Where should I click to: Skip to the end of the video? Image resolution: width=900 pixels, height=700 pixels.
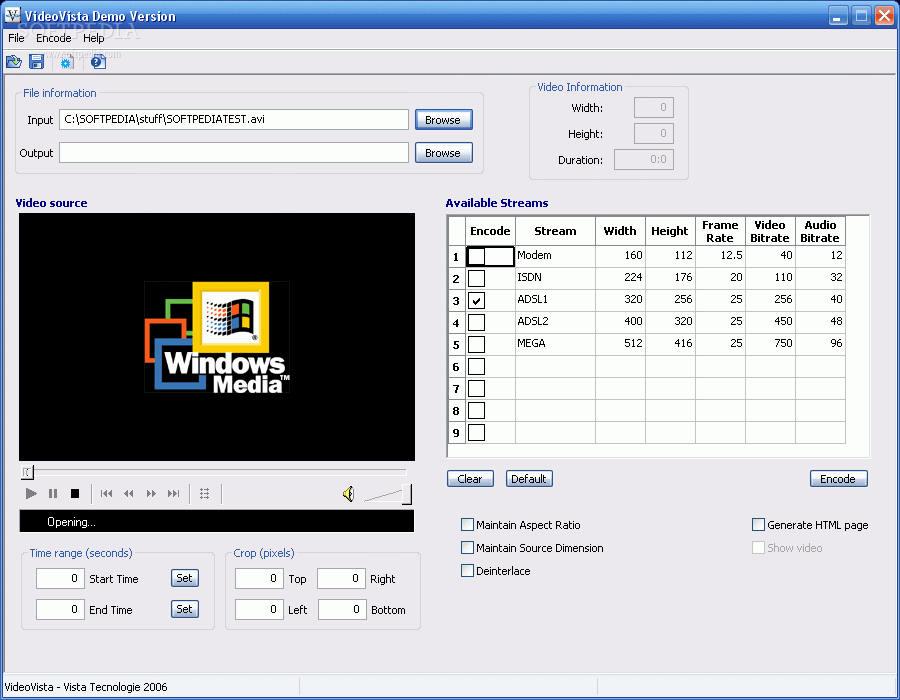point(173,493)
